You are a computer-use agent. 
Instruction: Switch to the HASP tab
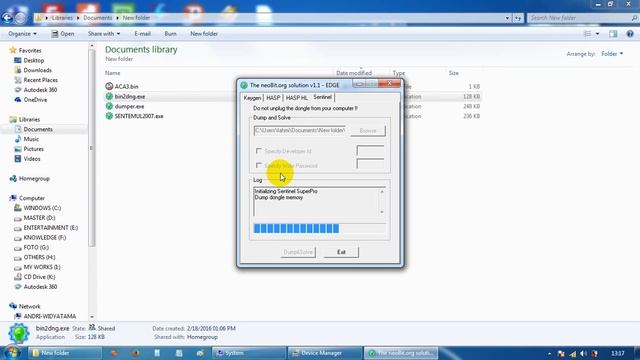[273, 98]
